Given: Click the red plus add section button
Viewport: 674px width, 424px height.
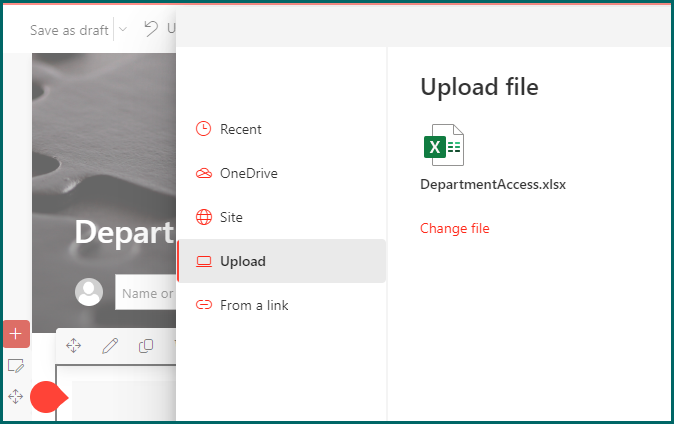Looking at the screenshot, I should tap(16, 334).
